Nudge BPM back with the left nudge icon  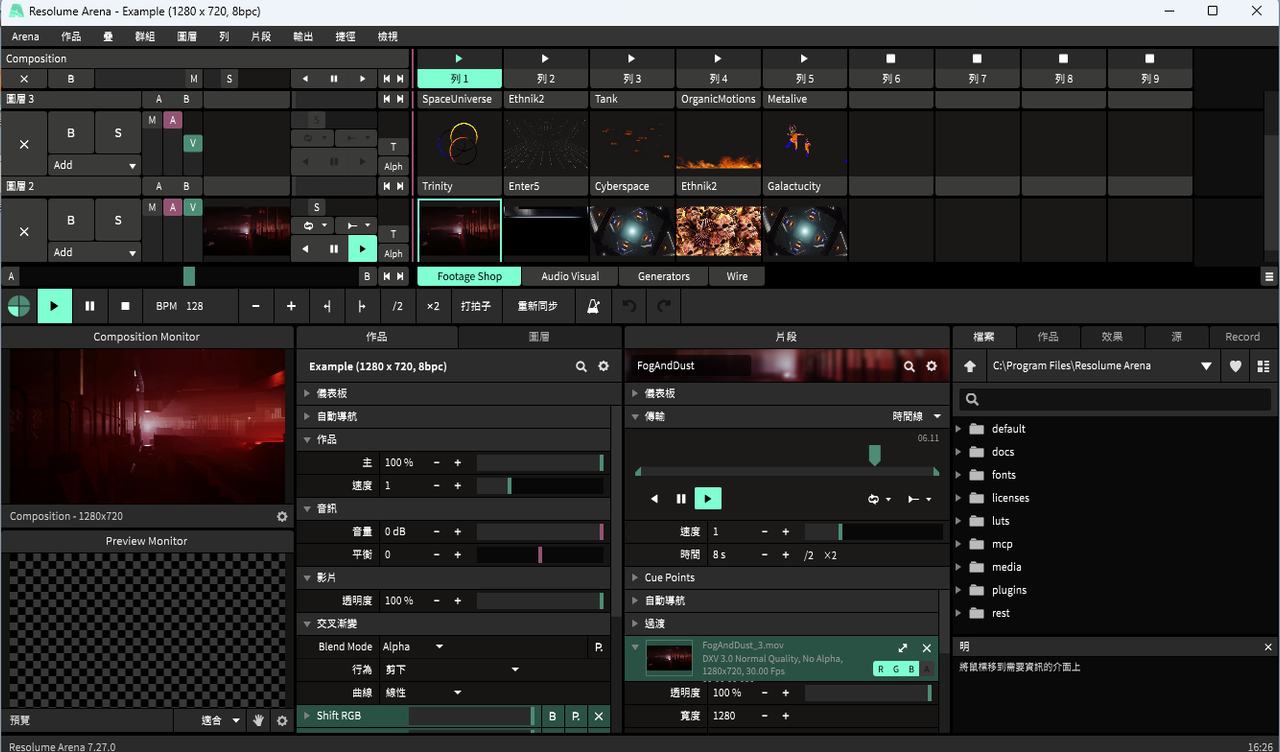(x=327, y=306)
